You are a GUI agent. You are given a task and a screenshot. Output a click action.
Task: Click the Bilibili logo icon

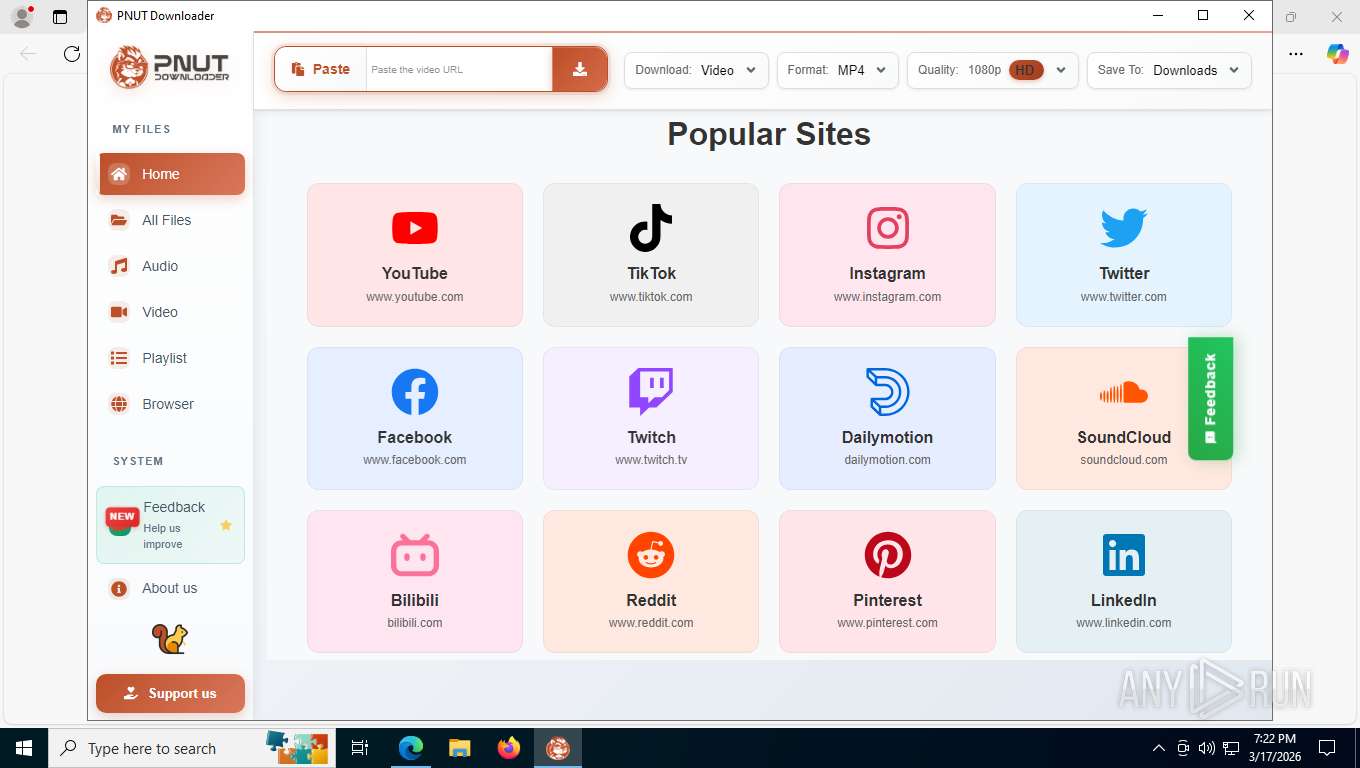[x=415, y=555]
